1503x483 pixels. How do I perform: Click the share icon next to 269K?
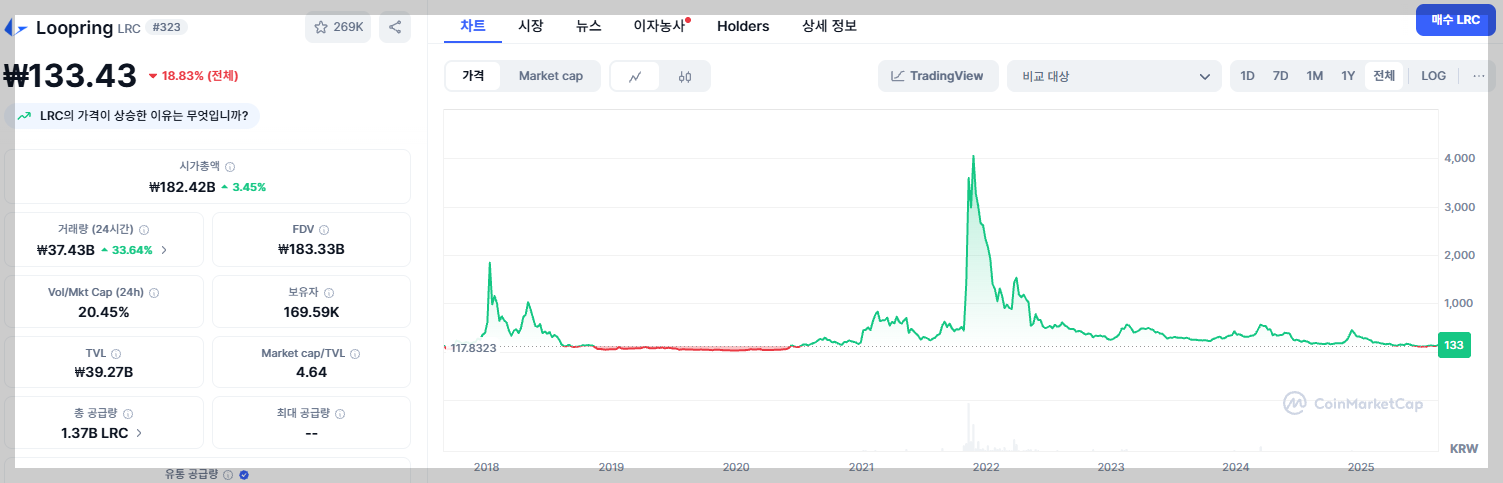coord(395,27)
